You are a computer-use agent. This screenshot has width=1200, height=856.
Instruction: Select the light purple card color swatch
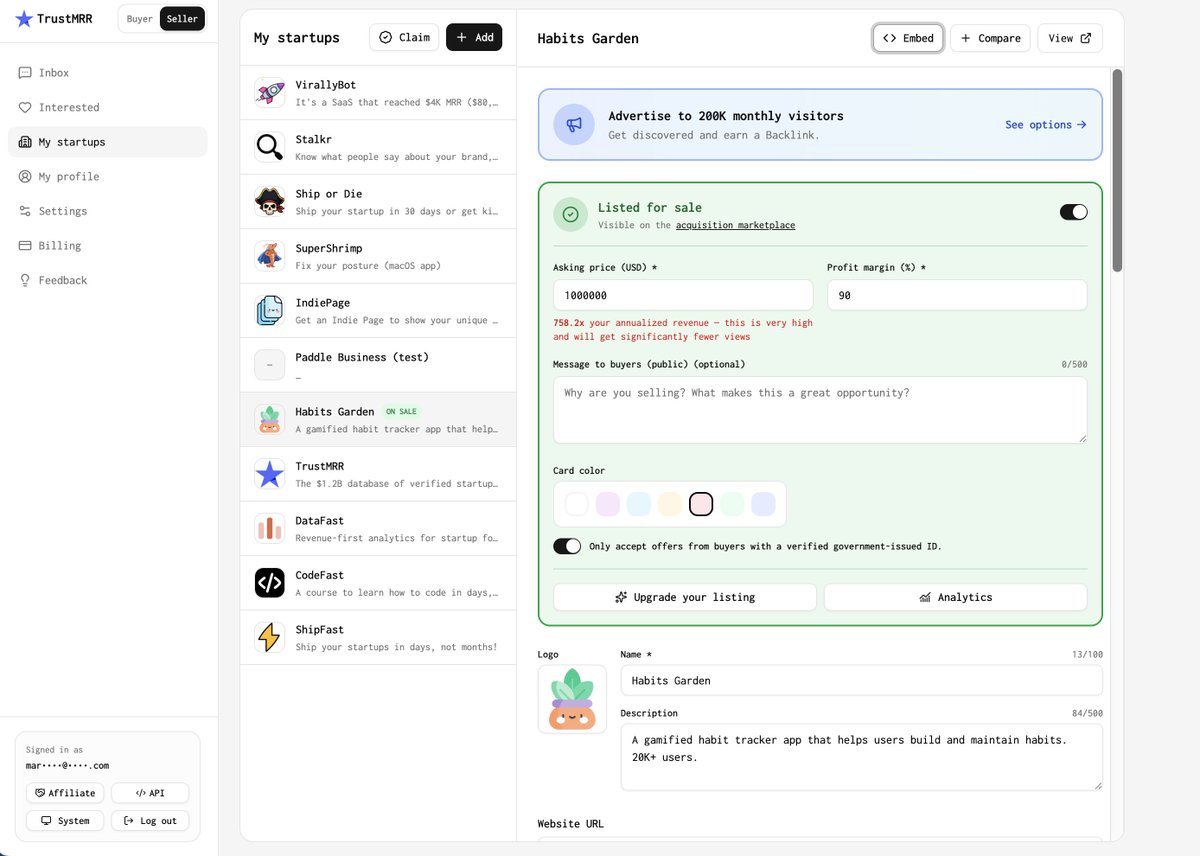click(x=608, y=504)
